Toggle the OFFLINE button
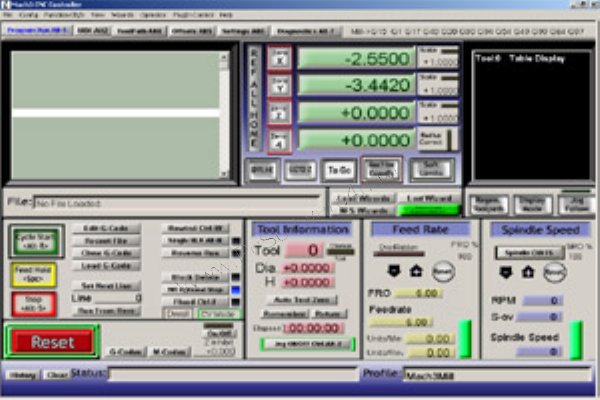This screenshot has width=600, height=400. [262, 170]
